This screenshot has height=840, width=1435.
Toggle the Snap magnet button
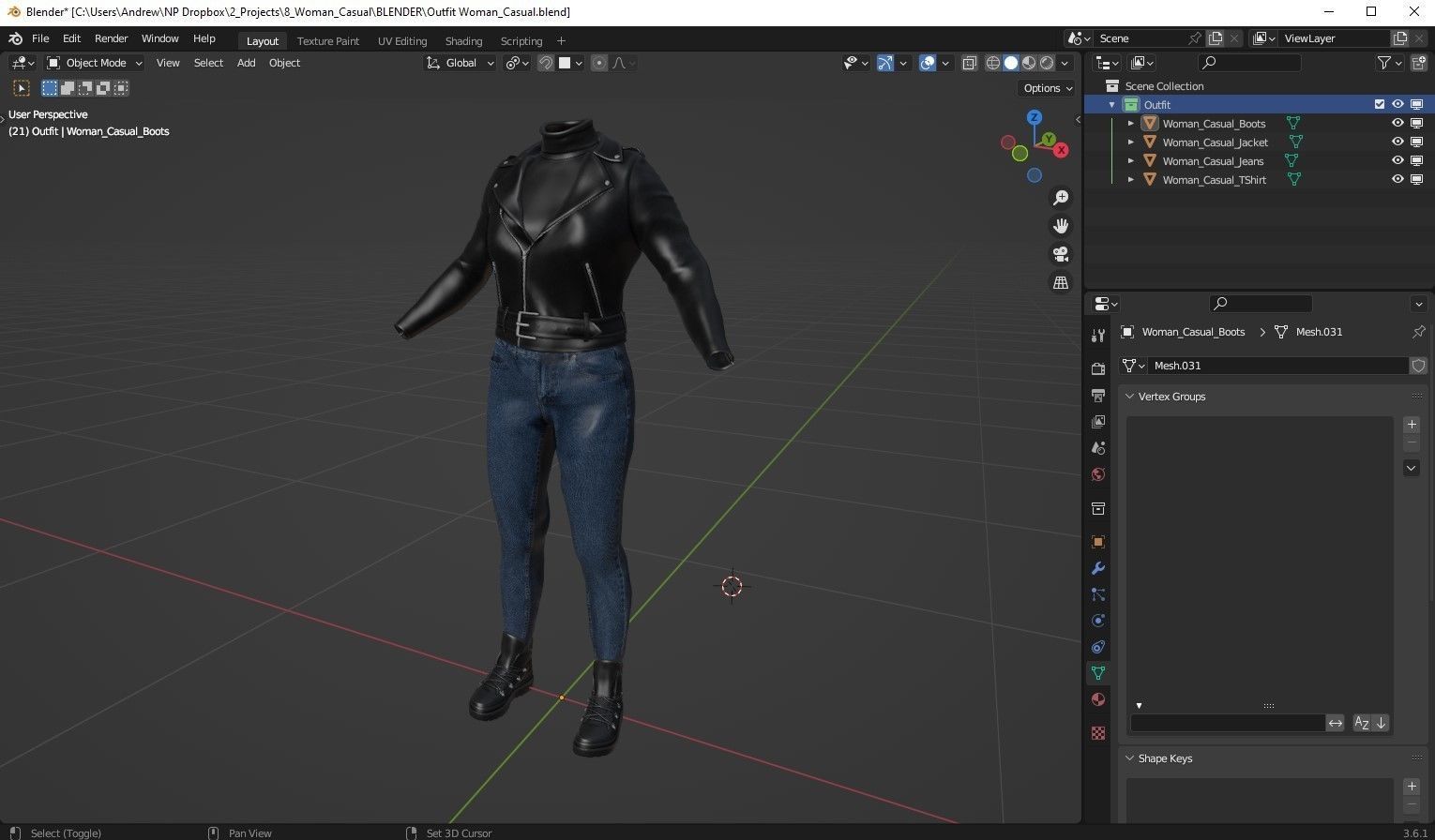pyautogui.click(x=546, y=63)
